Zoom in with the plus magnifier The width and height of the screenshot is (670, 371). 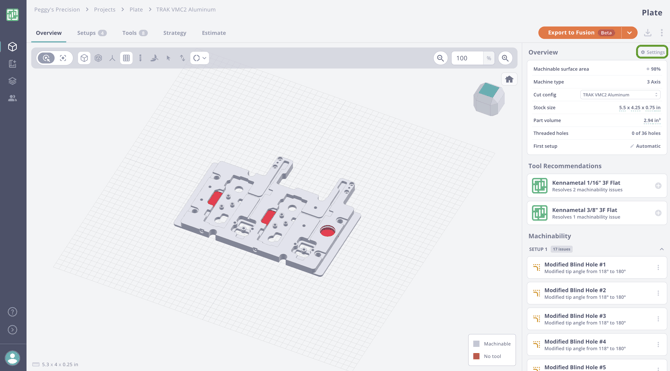coord(505,58)
